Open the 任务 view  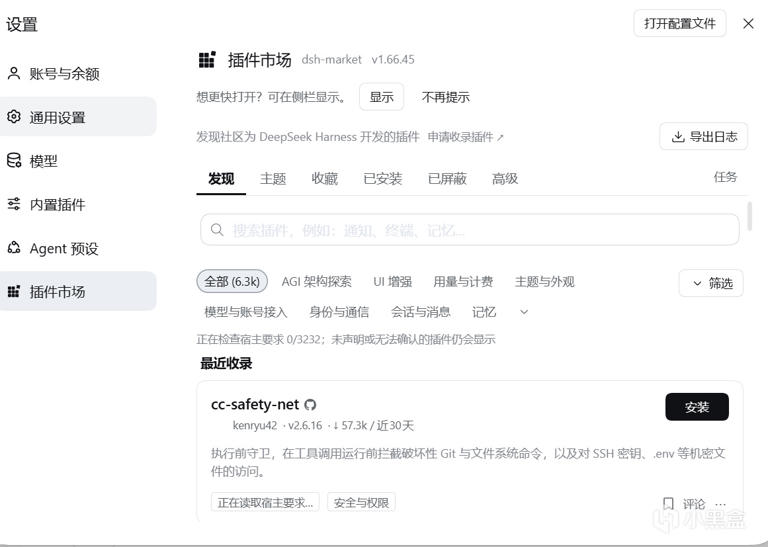click(x=725, y=177)
